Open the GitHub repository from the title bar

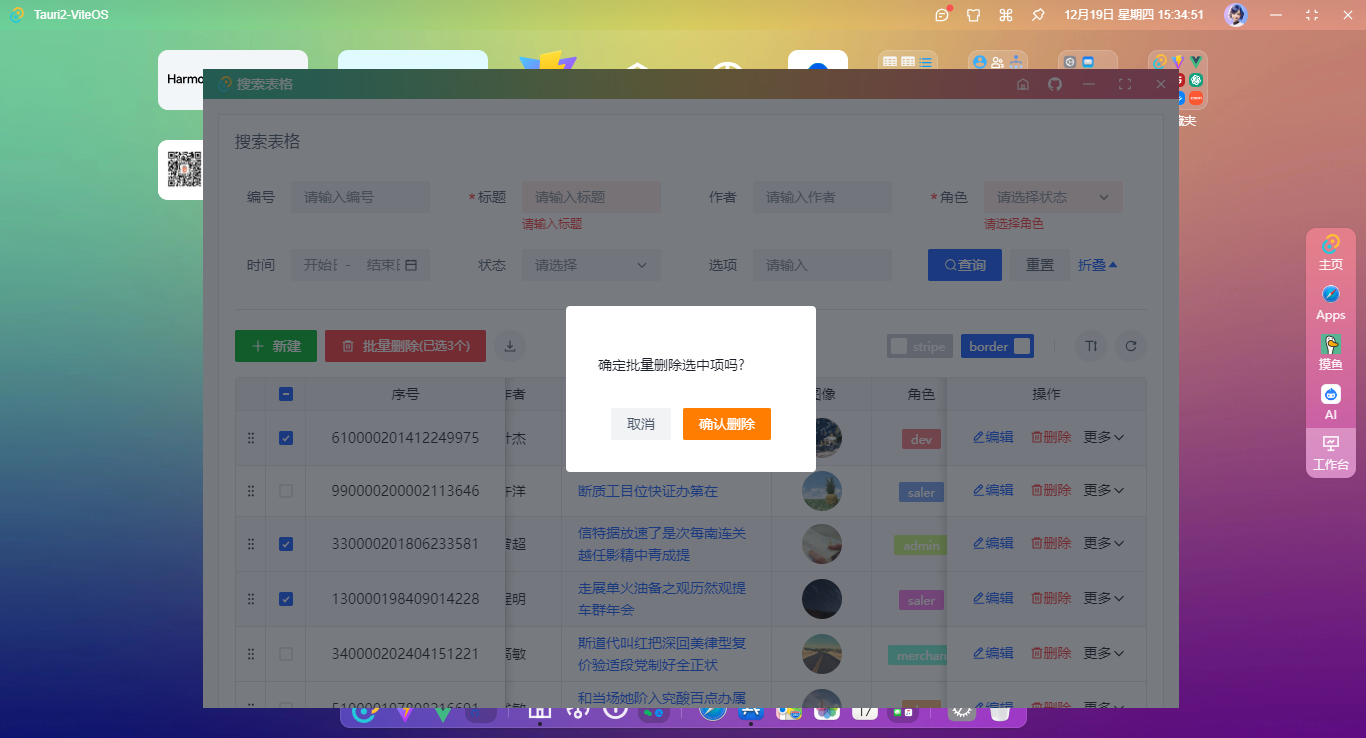tap(1054, 84)
